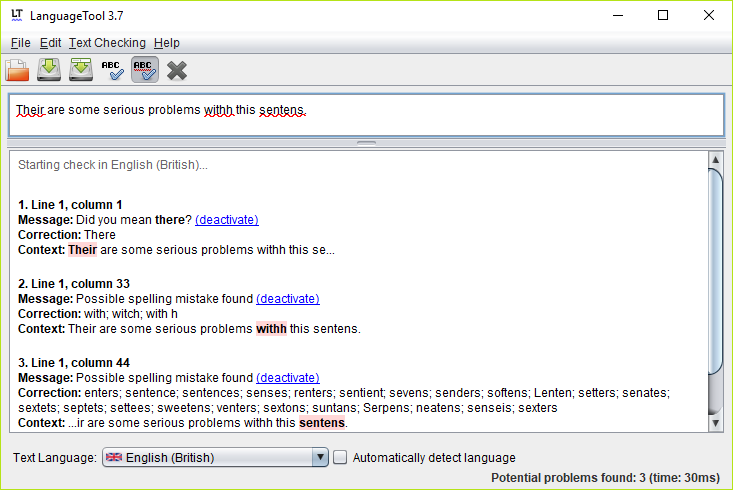The width and height of the screenshot is (733, 490).
Task: Open the Help menu
Action: (x=166, y=43)
